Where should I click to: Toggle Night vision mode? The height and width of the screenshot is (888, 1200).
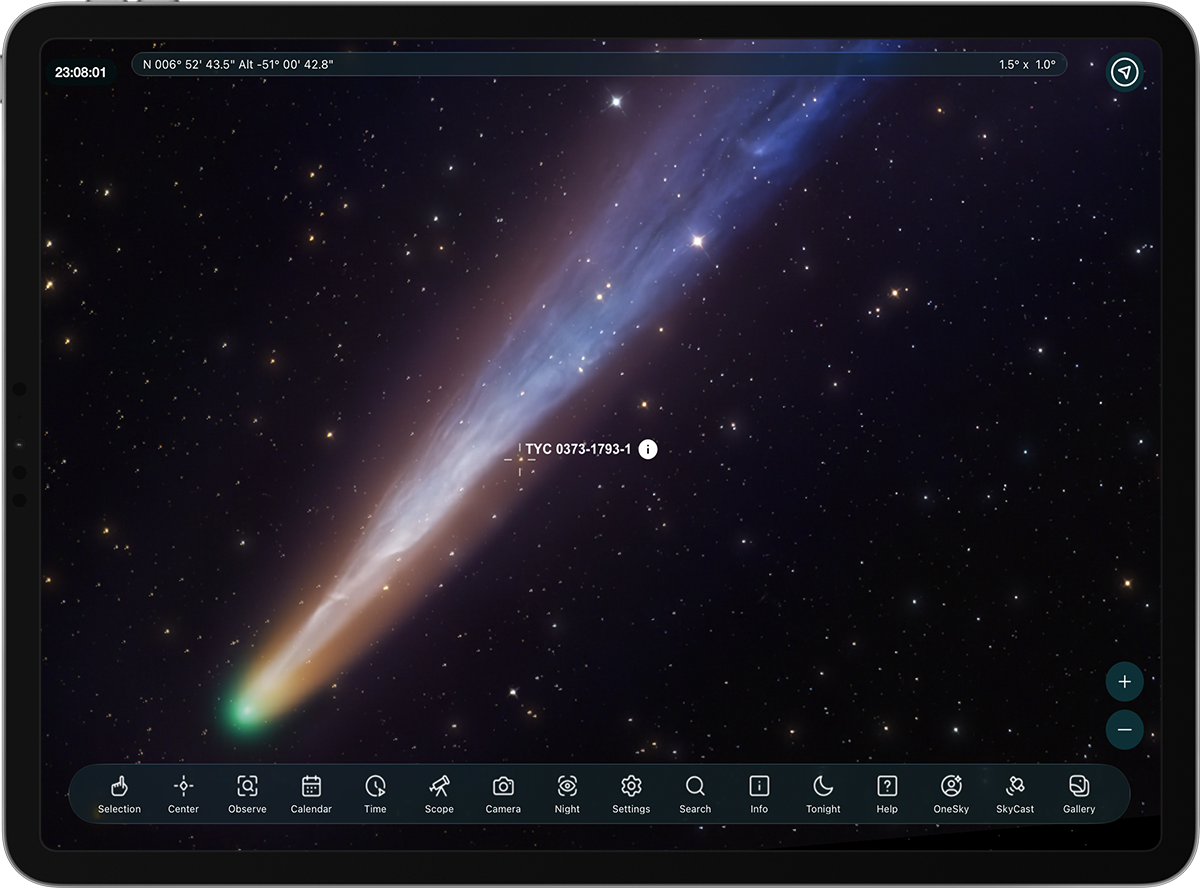pos(567,794)
